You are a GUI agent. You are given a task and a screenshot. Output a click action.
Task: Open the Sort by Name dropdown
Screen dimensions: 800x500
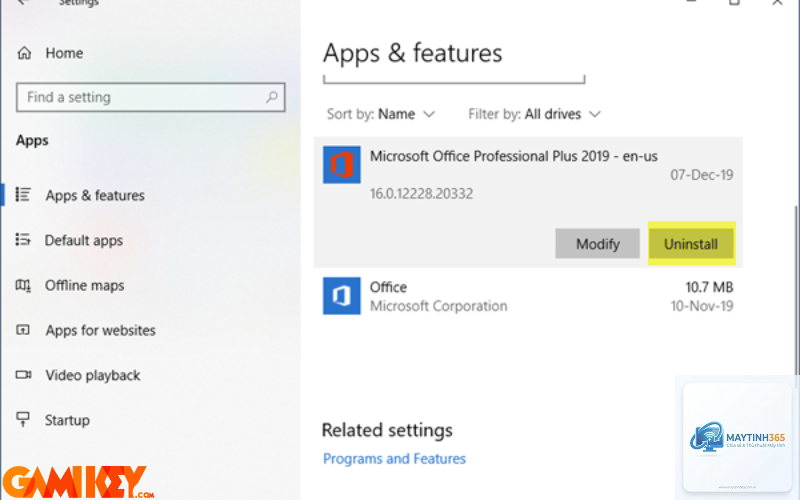[381, 114]
